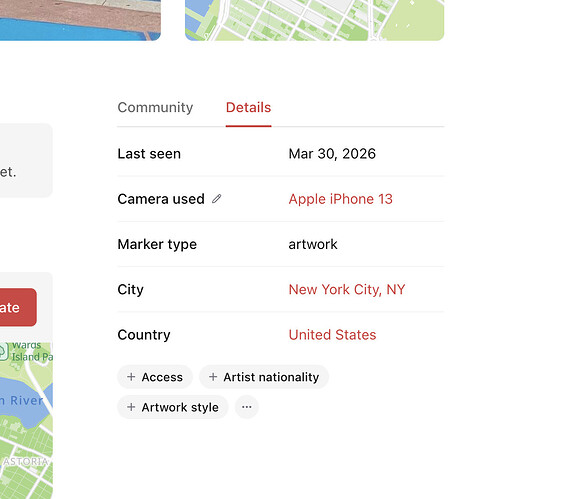Select the 'artwork' marker type value
Image resolution: width=570 pixels, height=499 pixels.
click(x=313, y=244)
